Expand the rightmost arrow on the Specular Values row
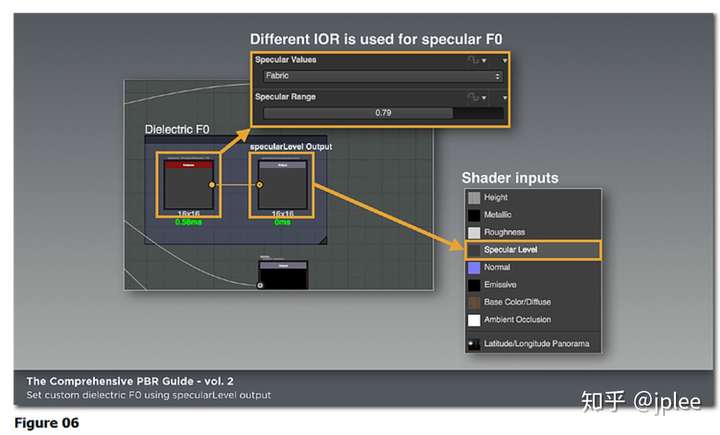 505,60
